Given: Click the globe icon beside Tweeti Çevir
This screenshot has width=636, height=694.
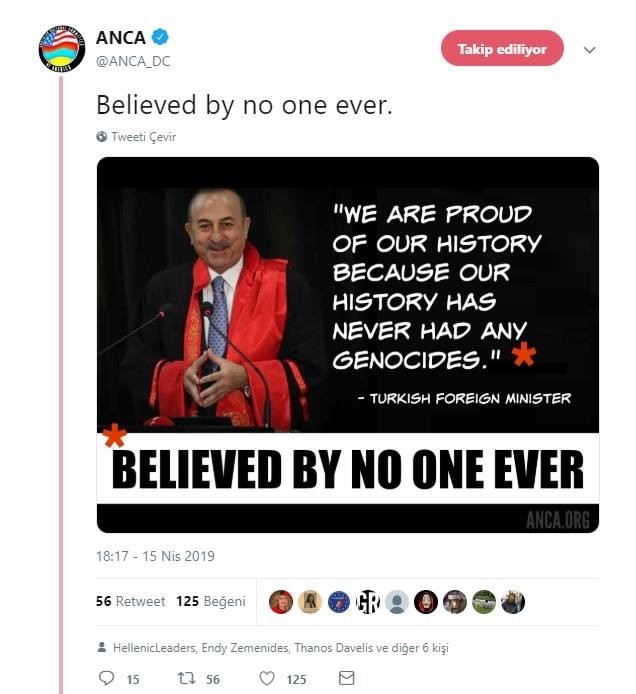Looking at the screenshot, I should click(102, 137).
